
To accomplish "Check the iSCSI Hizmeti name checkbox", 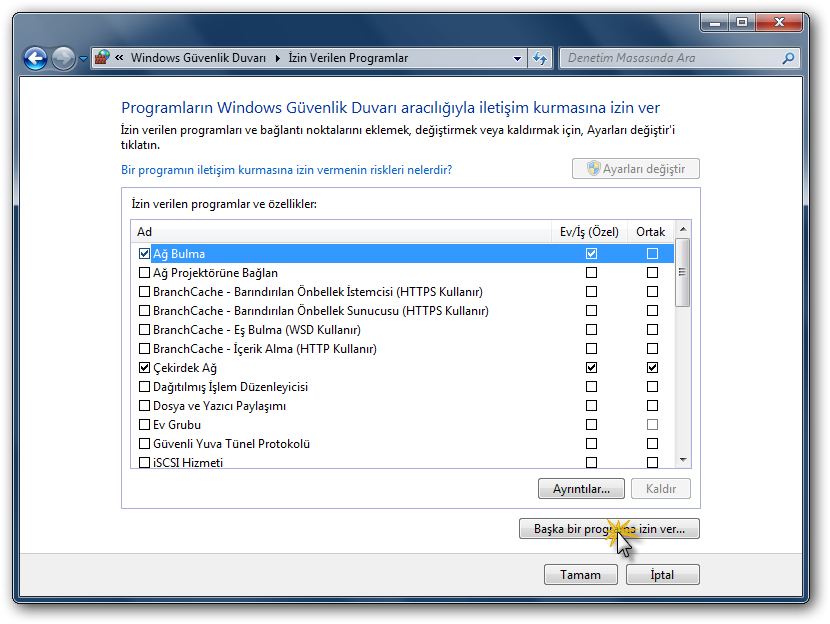I will [144, 463].
